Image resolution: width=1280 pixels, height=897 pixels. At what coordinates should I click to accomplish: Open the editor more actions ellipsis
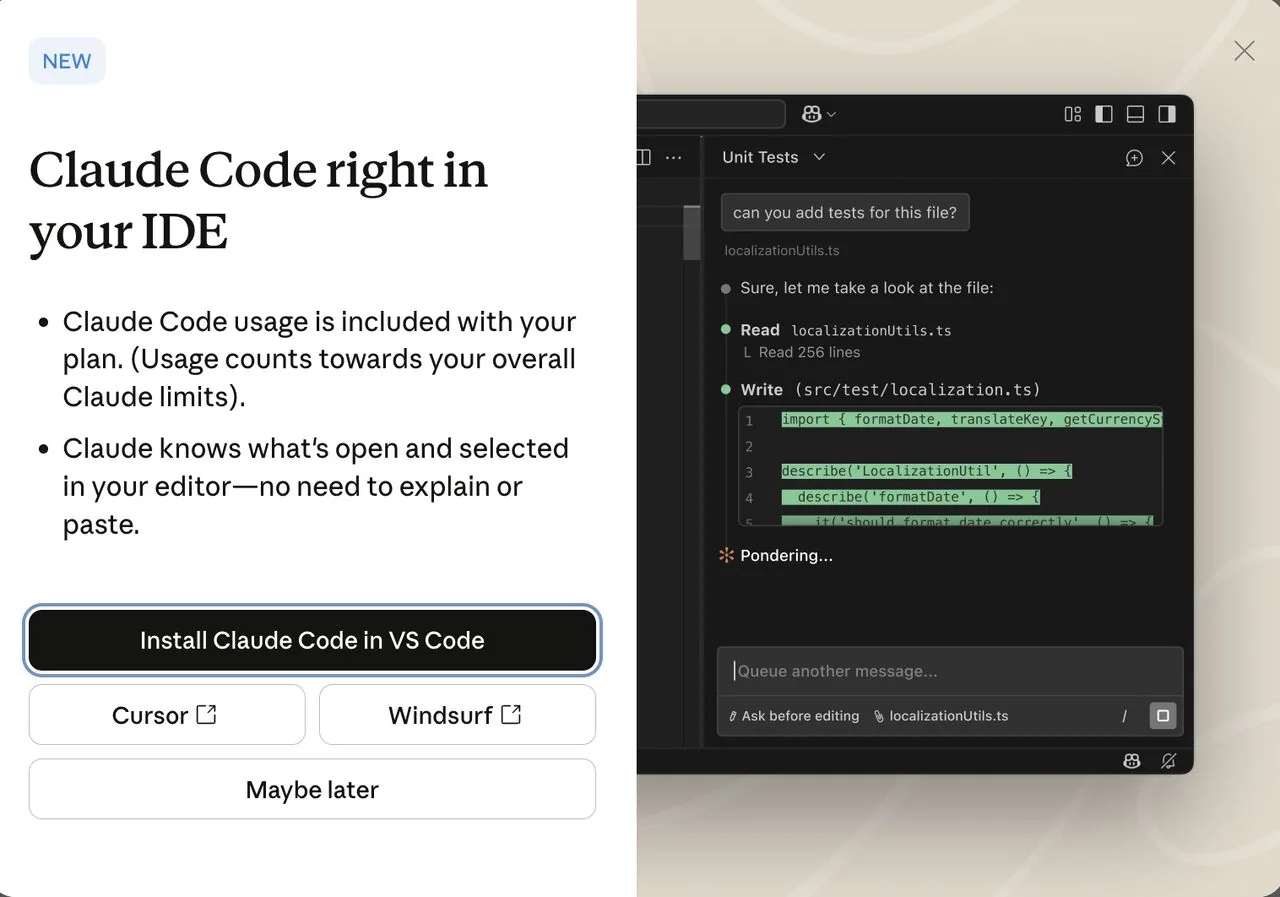[x=673, y=157]
